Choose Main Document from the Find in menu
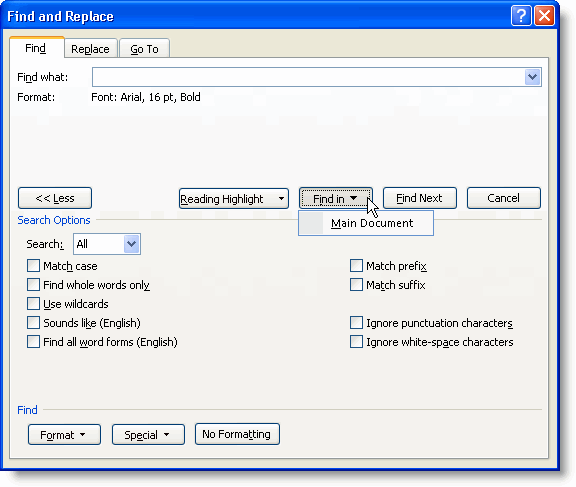The width and height of the screenshot is (576, 487). [x=366, y=223]
